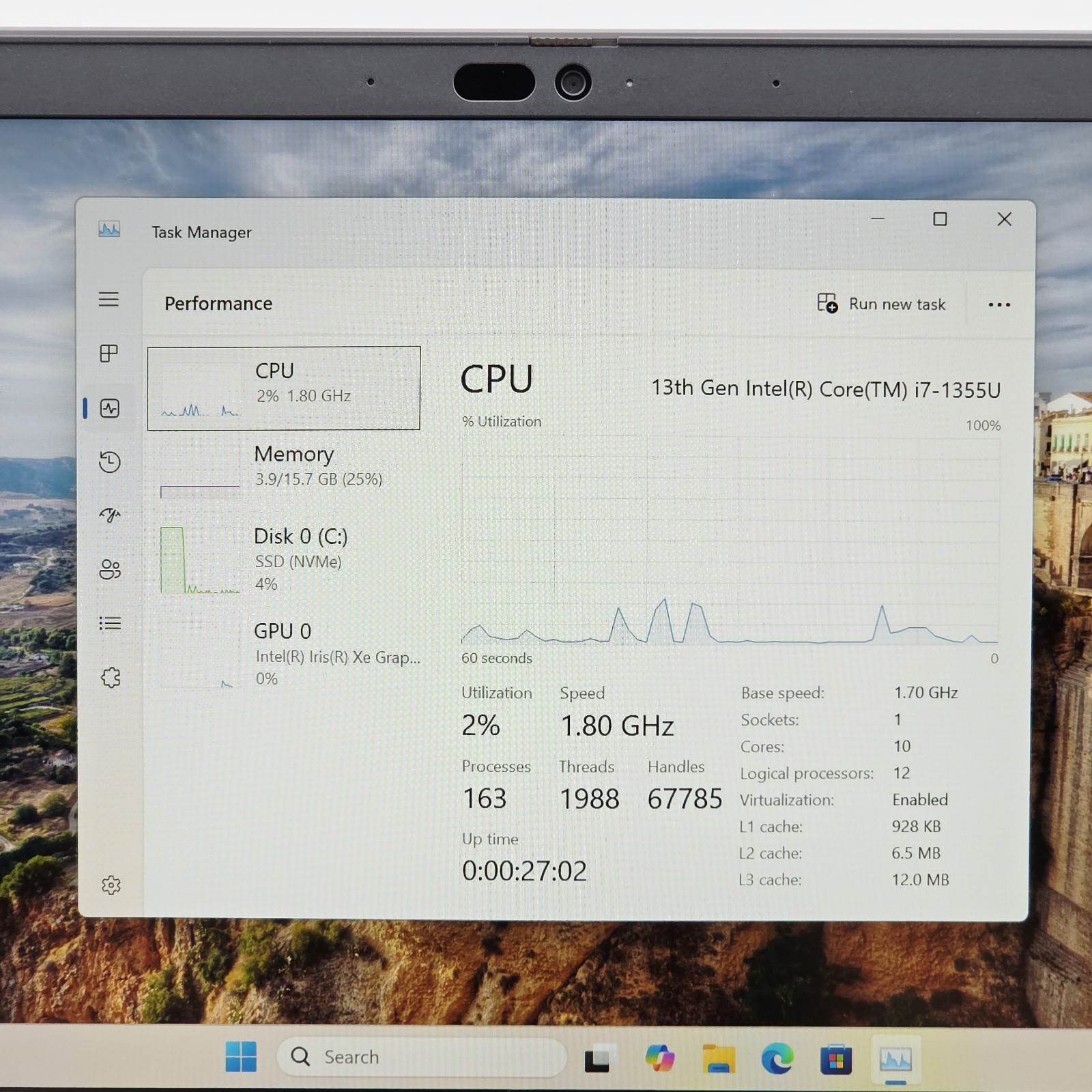Open the App history page icon
The height and width of the screenshot is (1092, 1092).
coord(110,462)
